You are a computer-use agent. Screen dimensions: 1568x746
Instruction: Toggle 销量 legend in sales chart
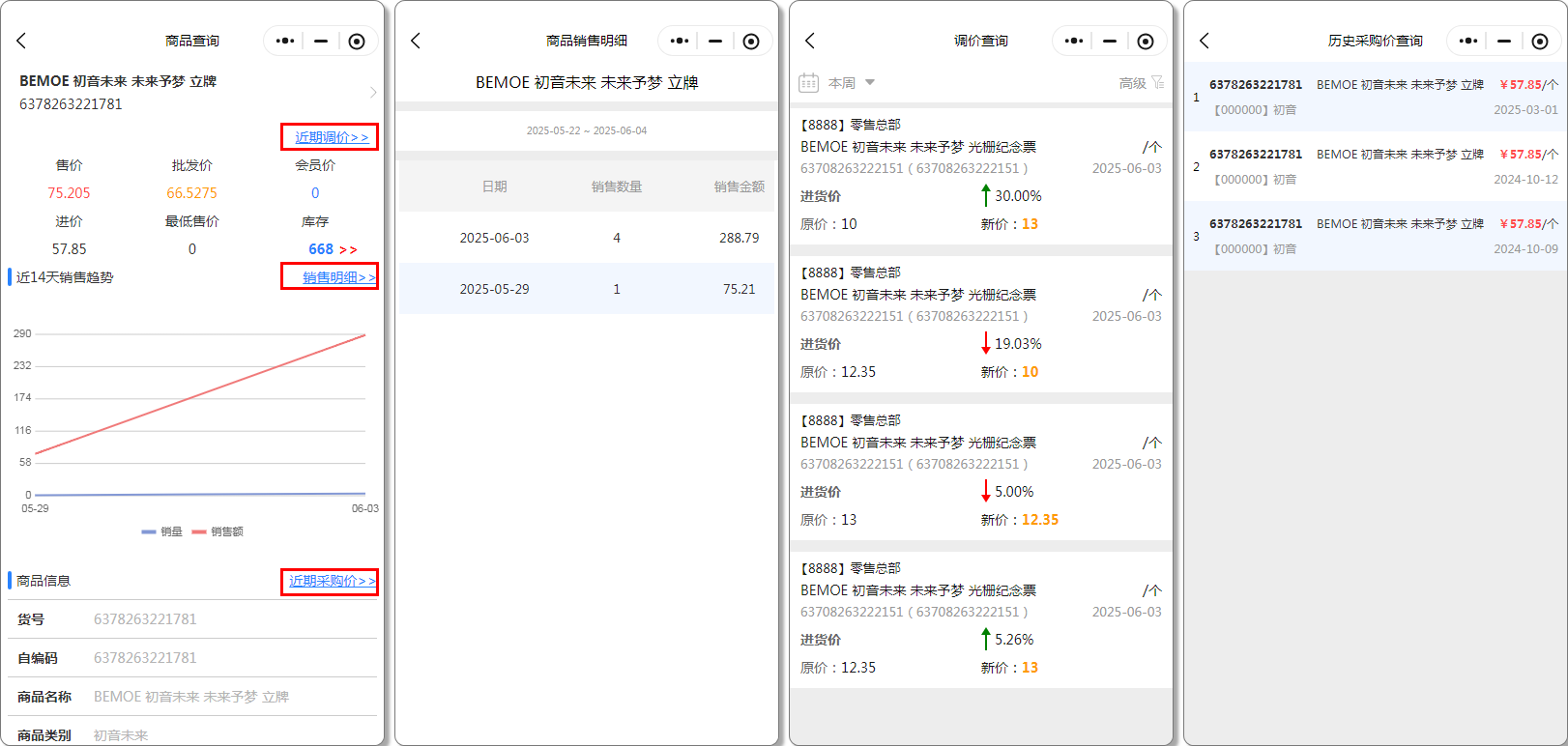coord(161,531)
